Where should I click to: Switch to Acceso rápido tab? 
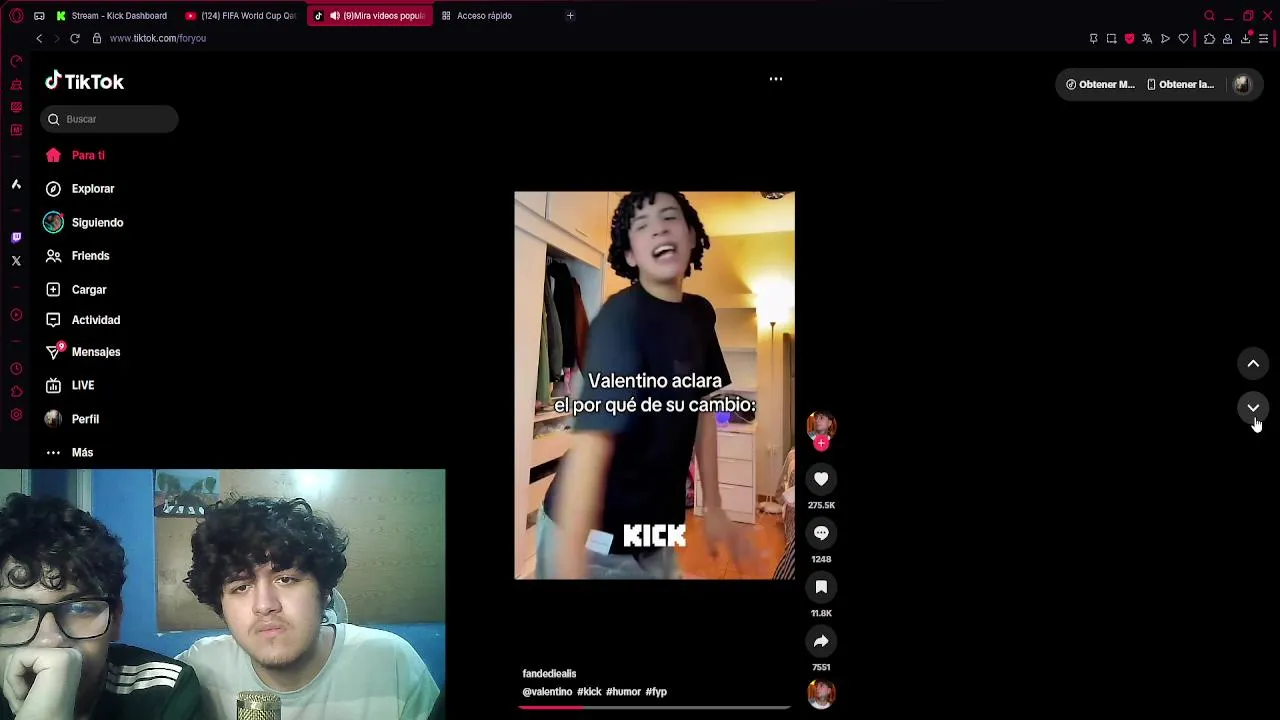click(478, 16)
